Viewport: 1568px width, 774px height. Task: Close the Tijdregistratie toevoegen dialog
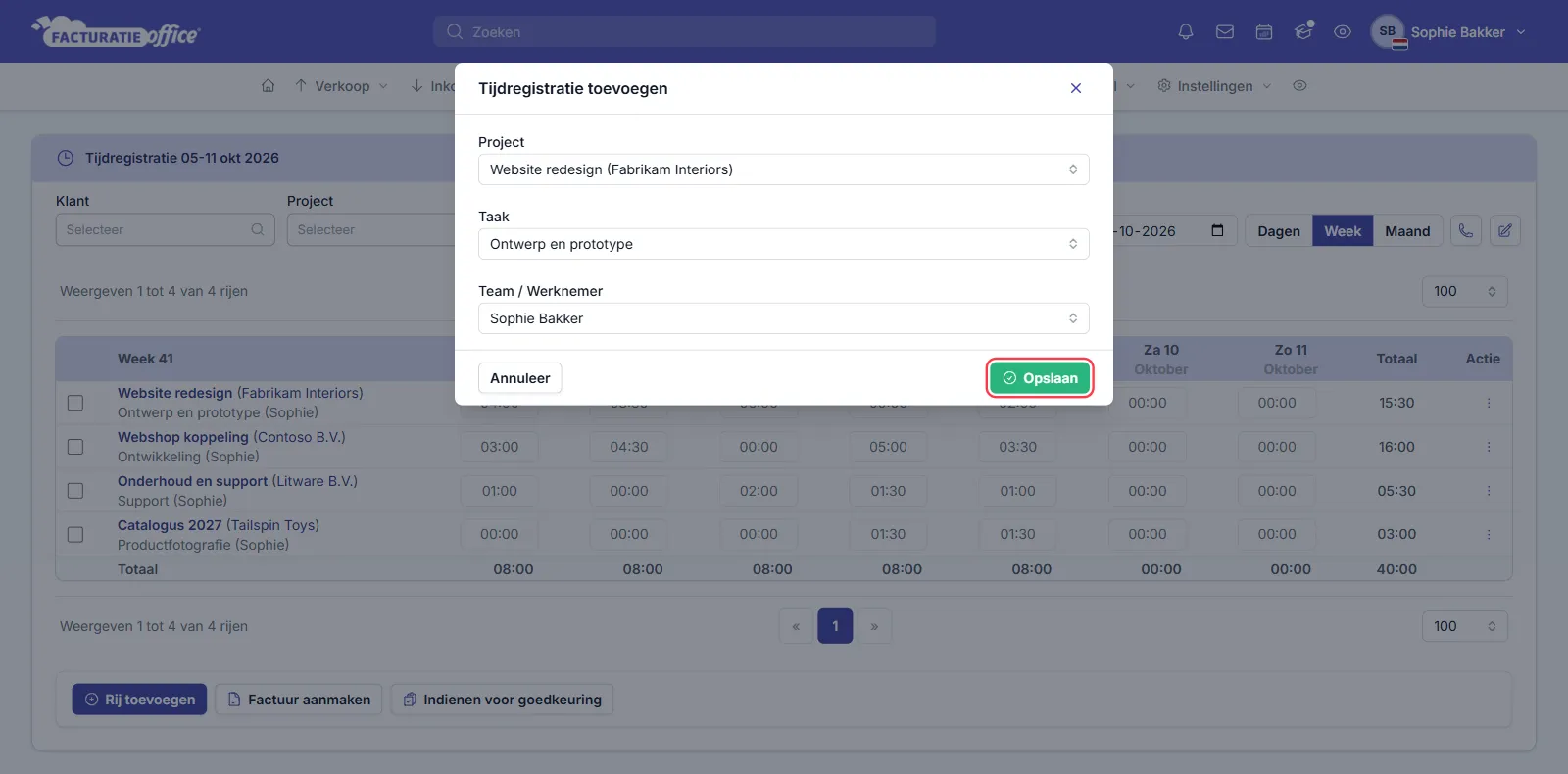coord(1076,88)
